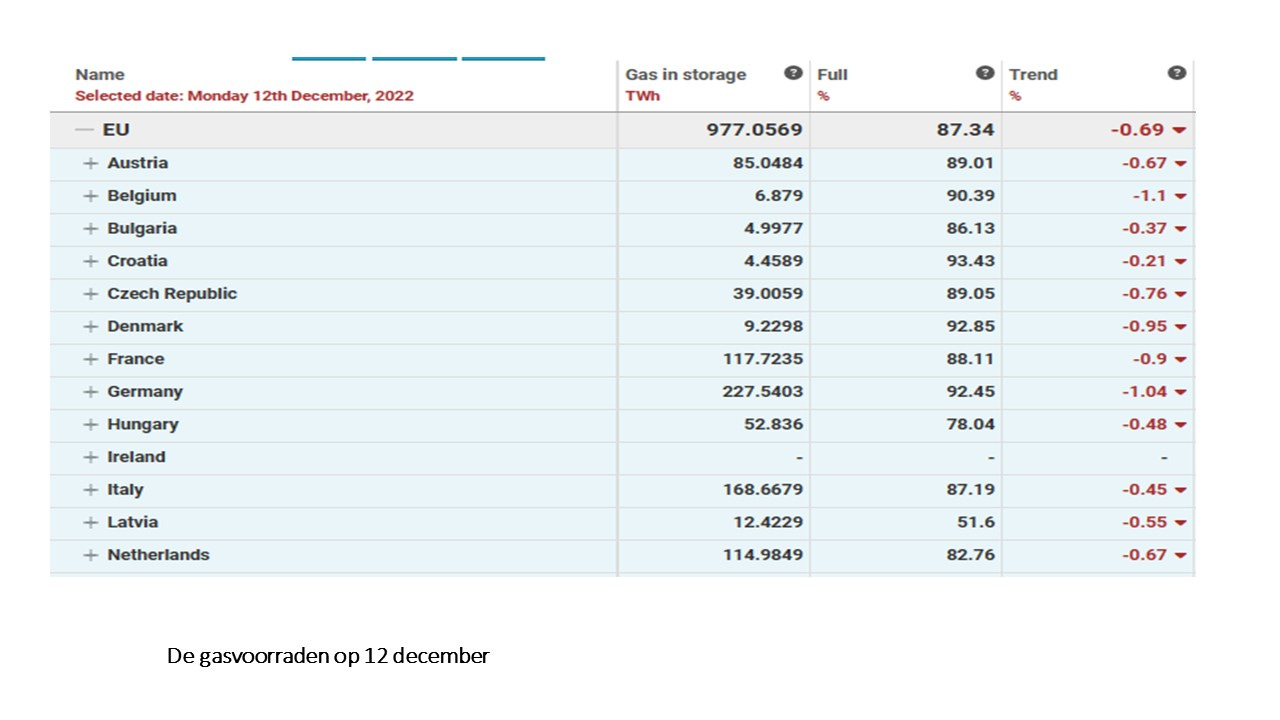Expand the Netherlands row
The height and width of the screenshot is (720, 1280).
[91, 555]
